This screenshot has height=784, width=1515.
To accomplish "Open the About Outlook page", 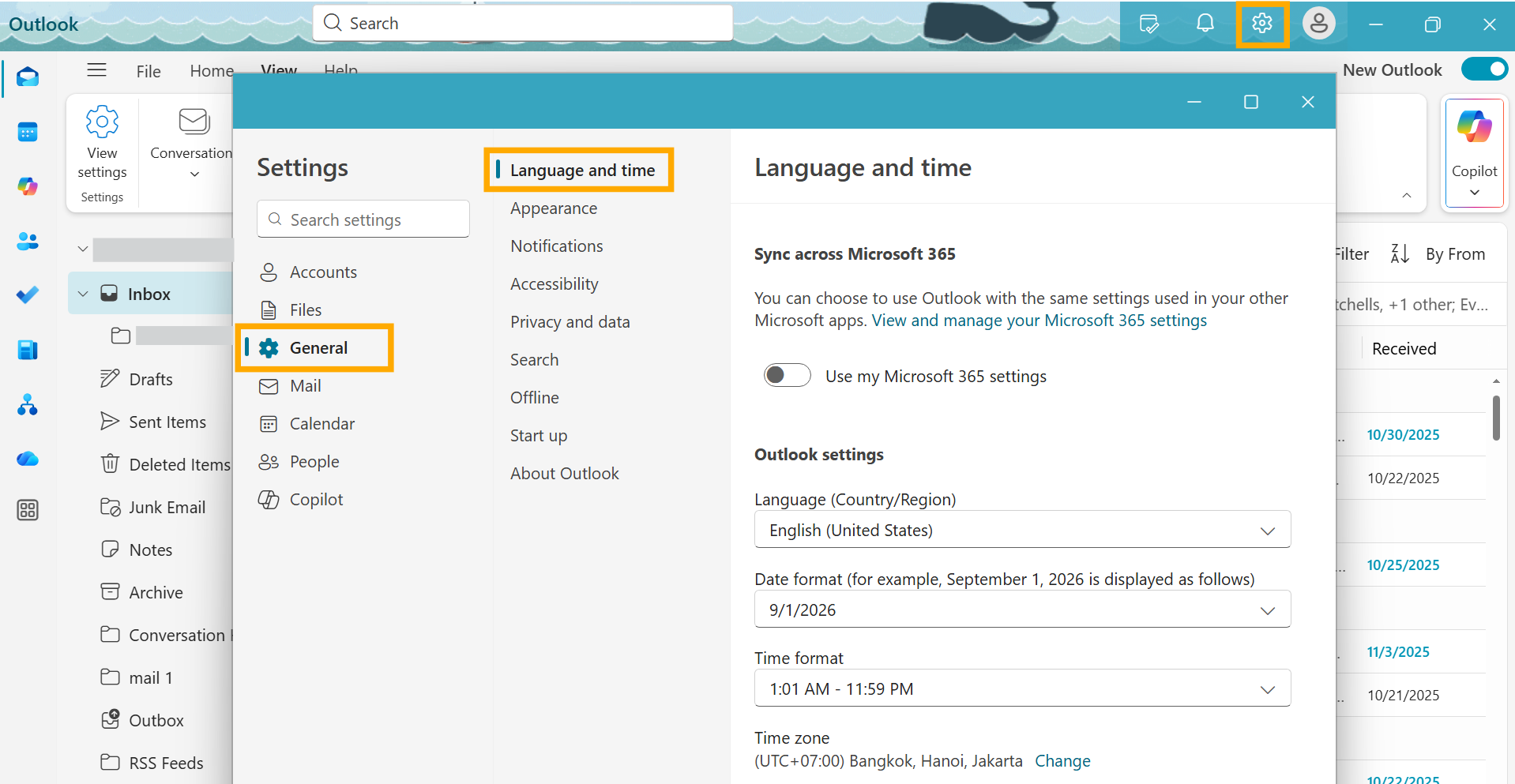I will pyautogui.click(x=564, y=474).
